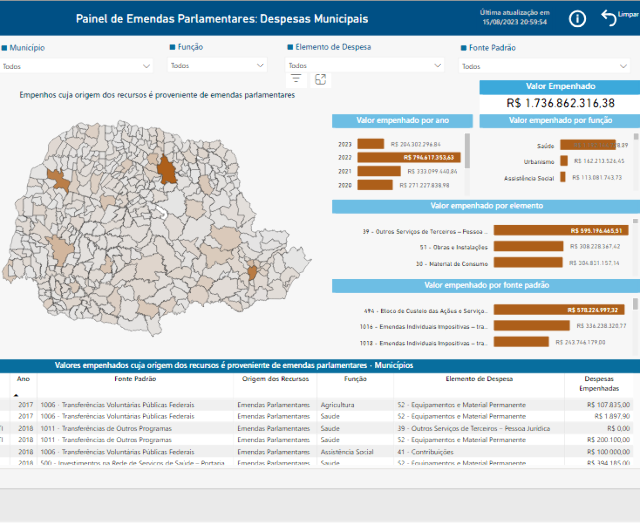Click the Limpar reset arrow icon

click(x=610, y=18)
